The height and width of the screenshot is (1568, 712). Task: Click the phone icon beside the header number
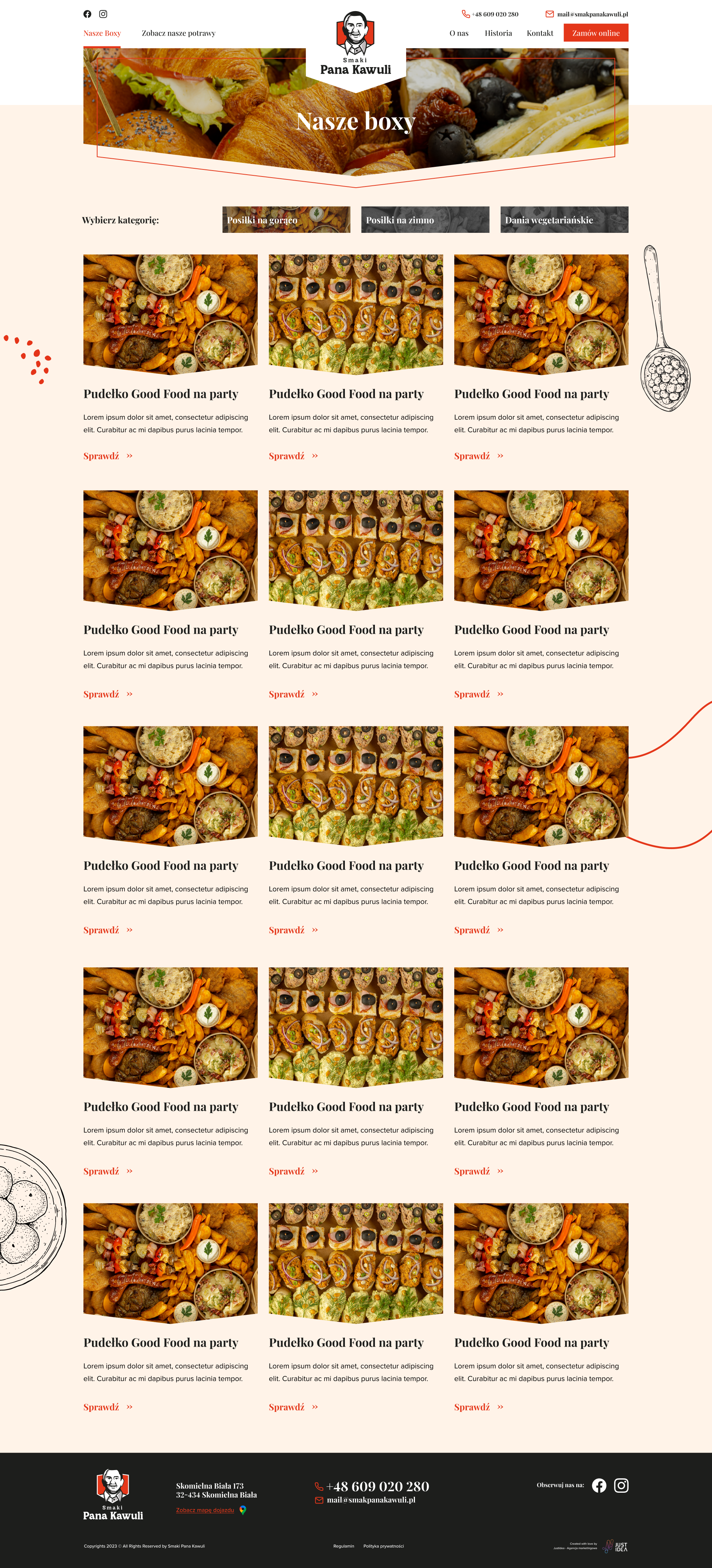[x=465, y=14]
